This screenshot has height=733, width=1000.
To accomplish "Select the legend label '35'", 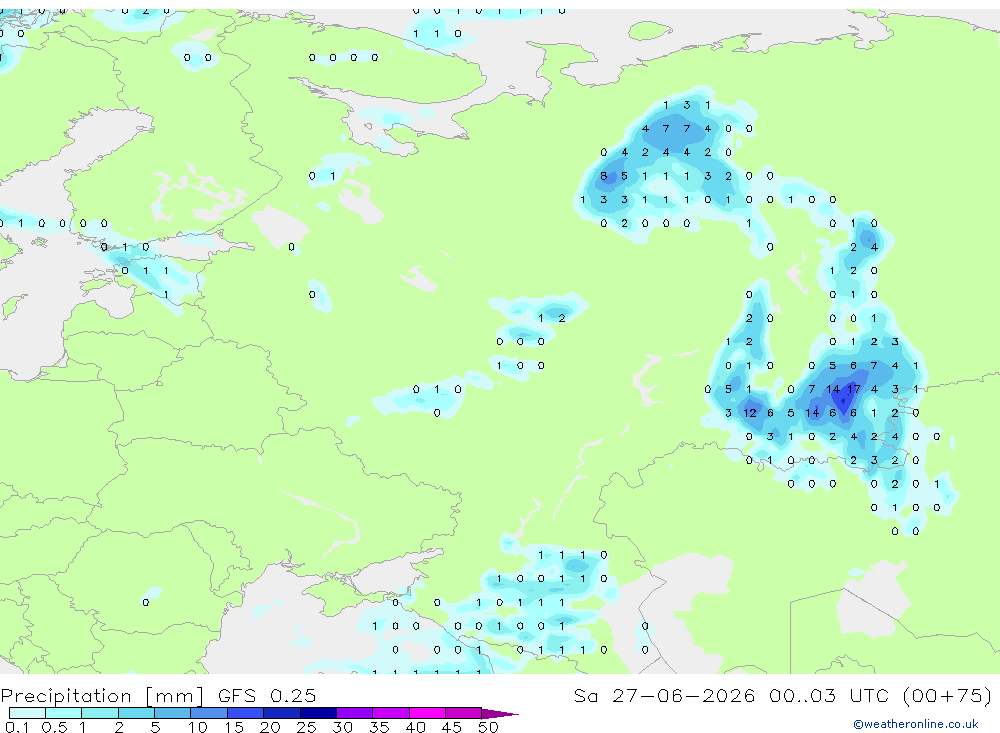I will tap(379, 727).
